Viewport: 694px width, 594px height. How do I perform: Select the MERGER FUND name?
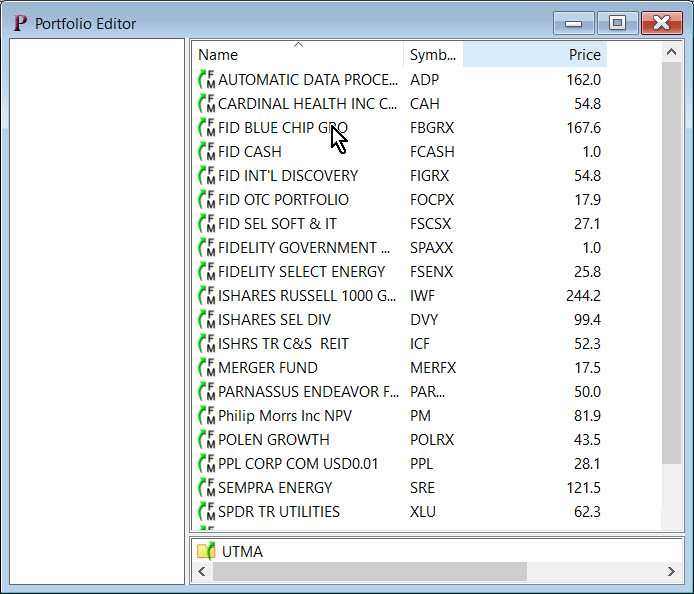(268, 367)
